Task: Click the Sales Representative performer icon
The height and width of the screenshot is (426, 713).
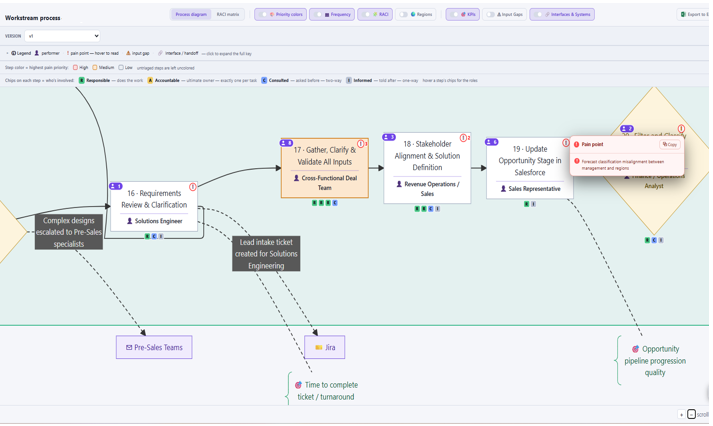Action: [x=503, y=189]
